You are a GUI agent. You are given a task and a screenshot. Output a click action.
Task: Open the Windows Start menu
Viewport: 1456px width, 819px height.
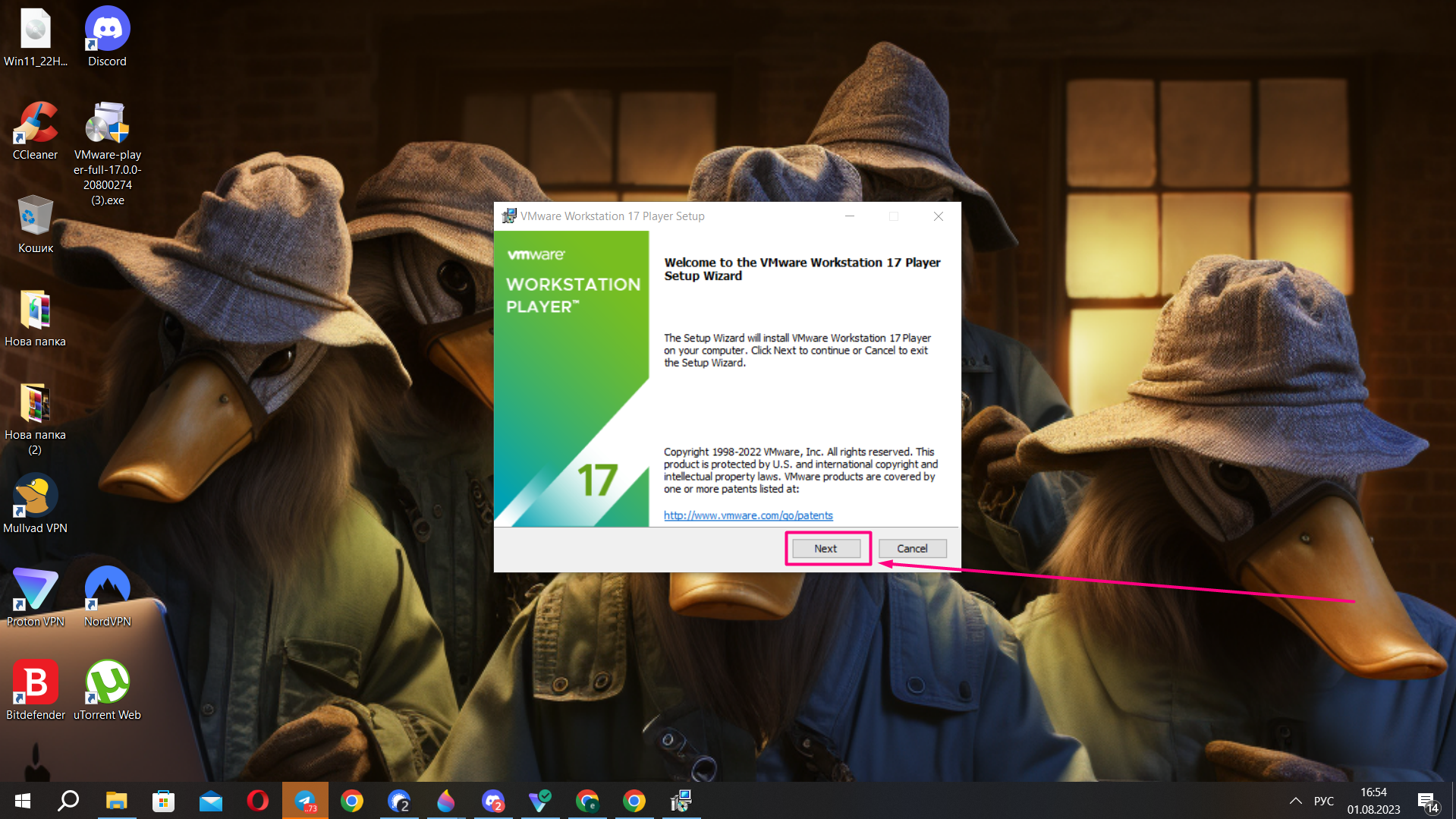pos(23,801)
